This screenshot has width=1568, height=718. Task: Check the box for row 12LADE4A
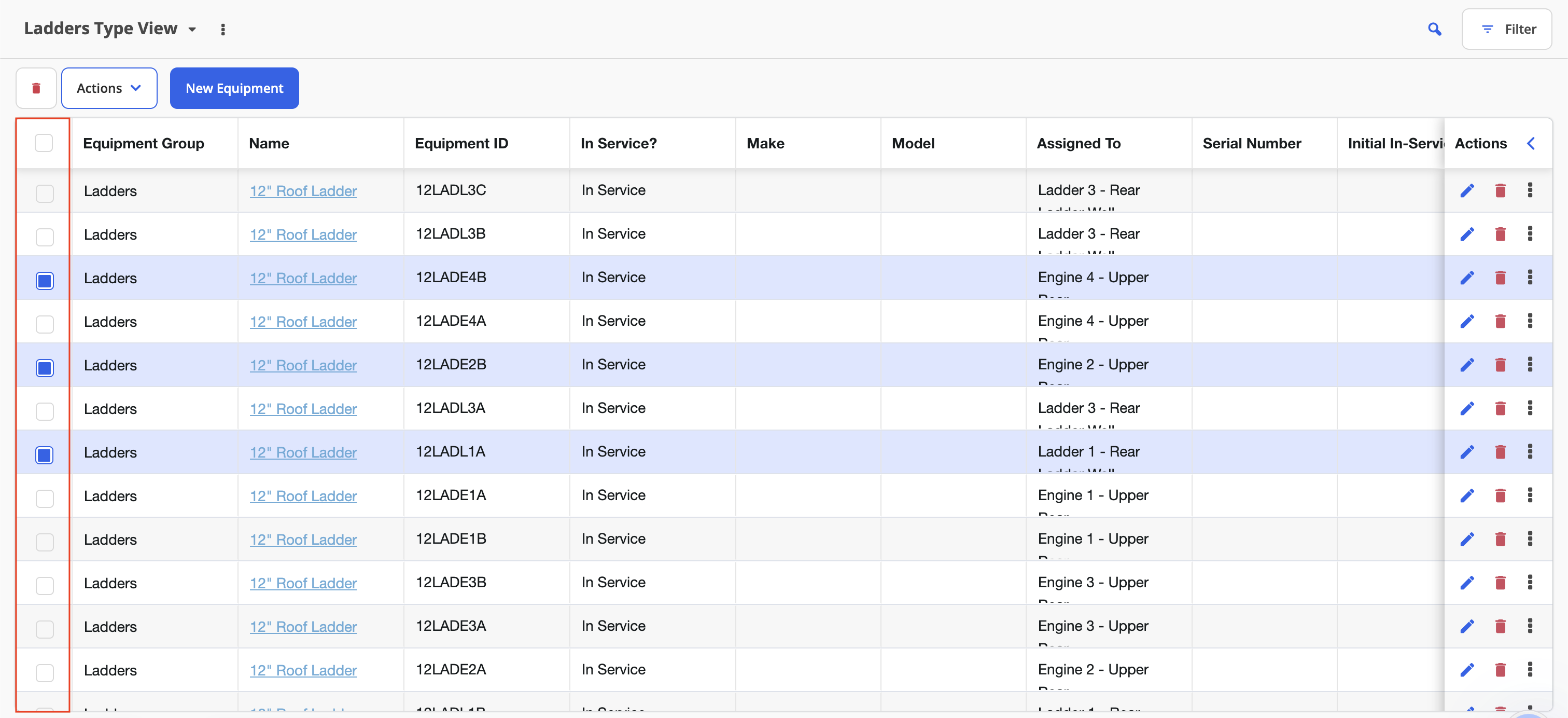pyautogui.click(x=45, y=324)
